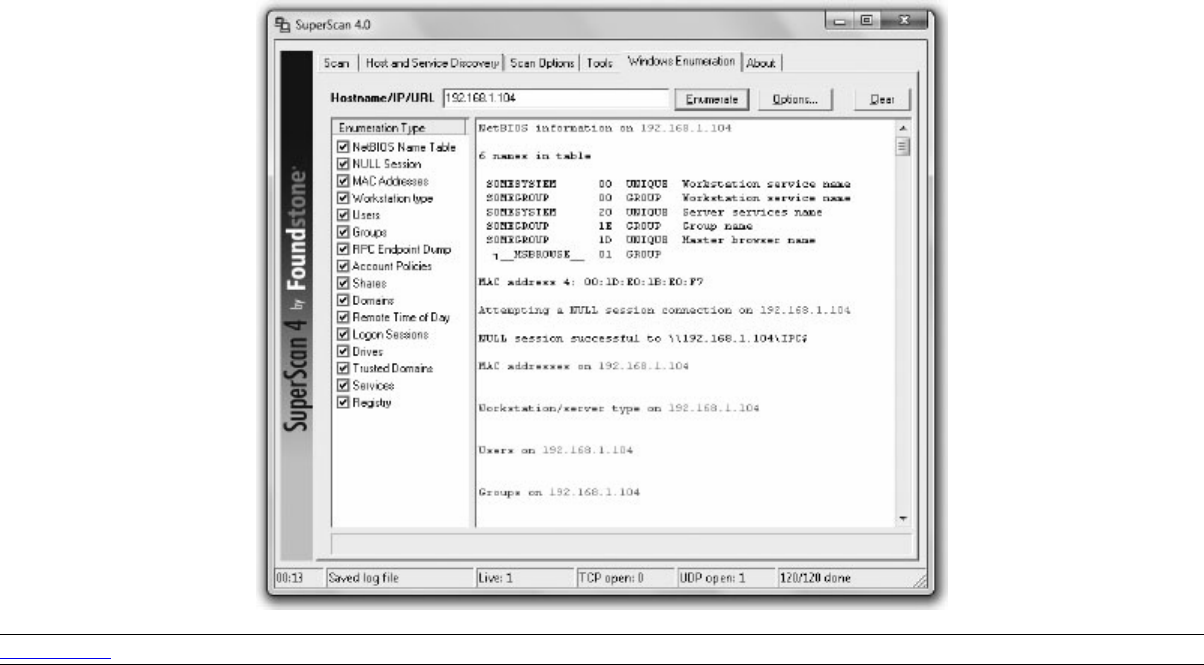Viewport: 1204px width, 665px height.
Task: Toggle RPC Endpoint Dump checkbox
Action: (x=343, y=249)
